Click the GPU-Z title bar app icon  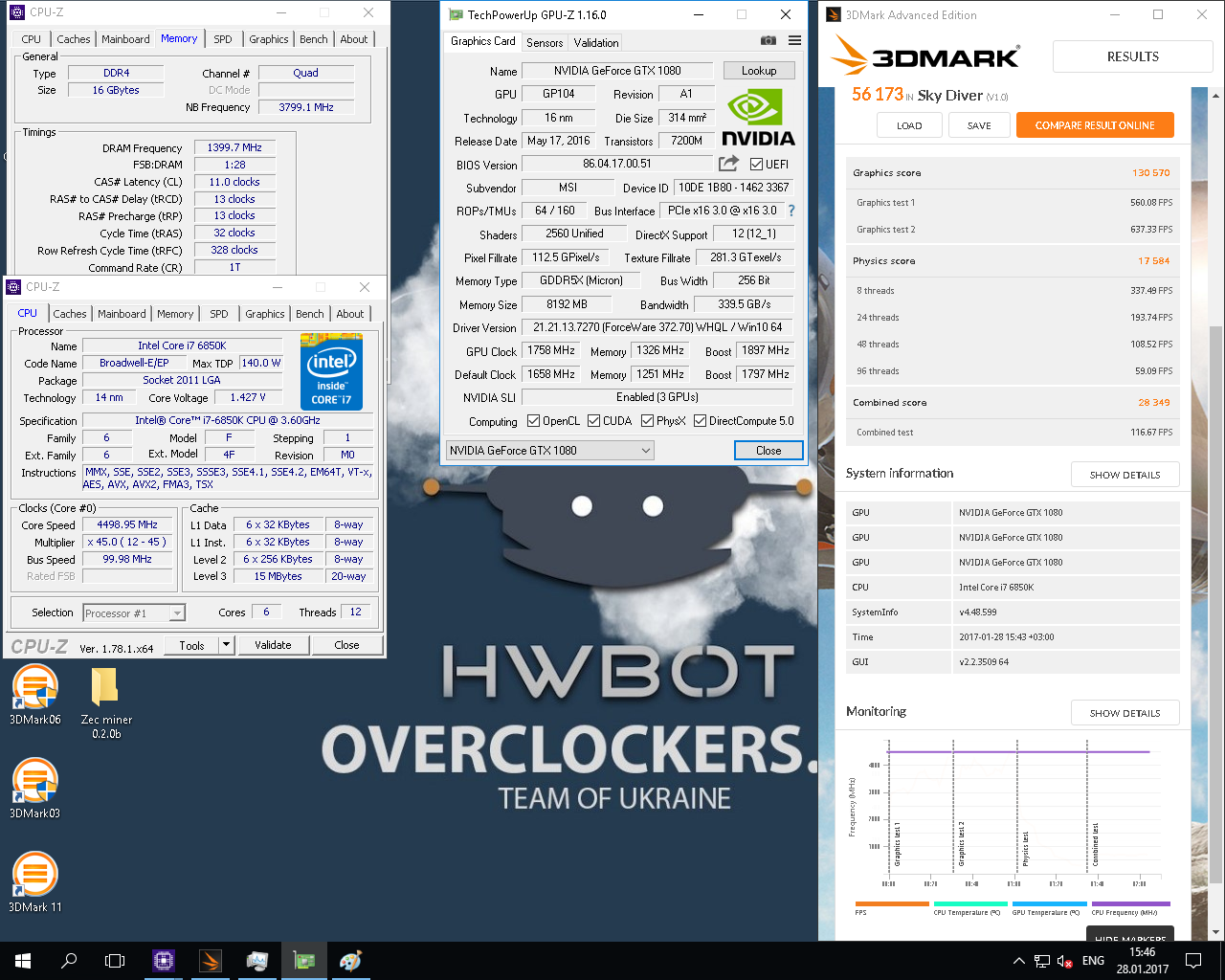(x=455, y=14)
